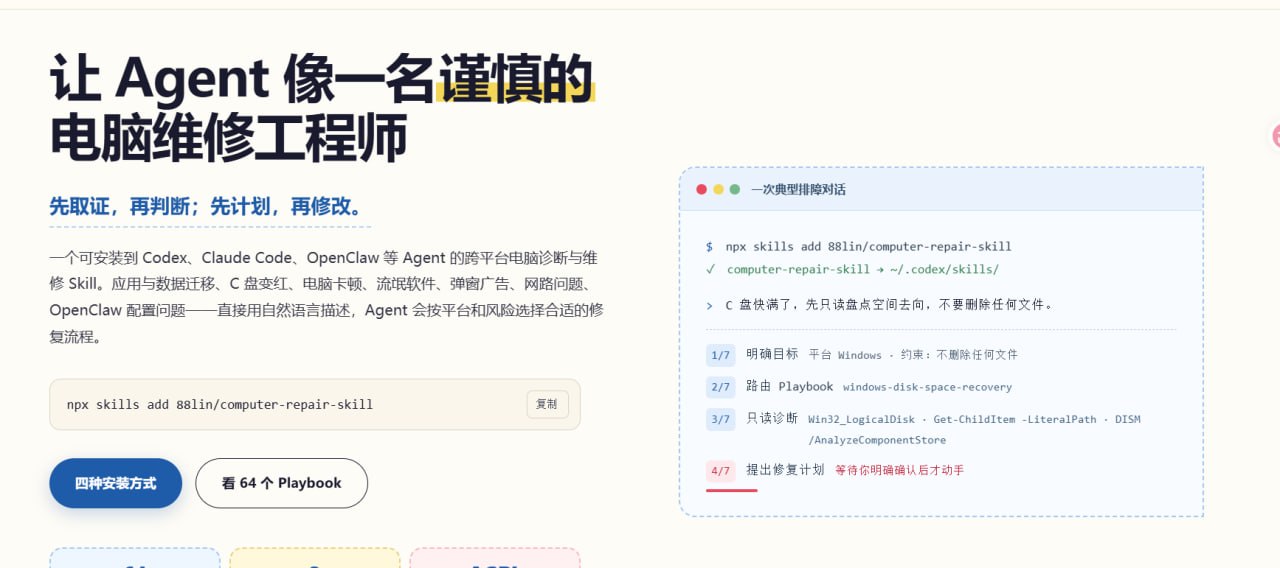Click the 2/7 step badge
This screenshot has height=568, width=1280.
coord(720,387)
